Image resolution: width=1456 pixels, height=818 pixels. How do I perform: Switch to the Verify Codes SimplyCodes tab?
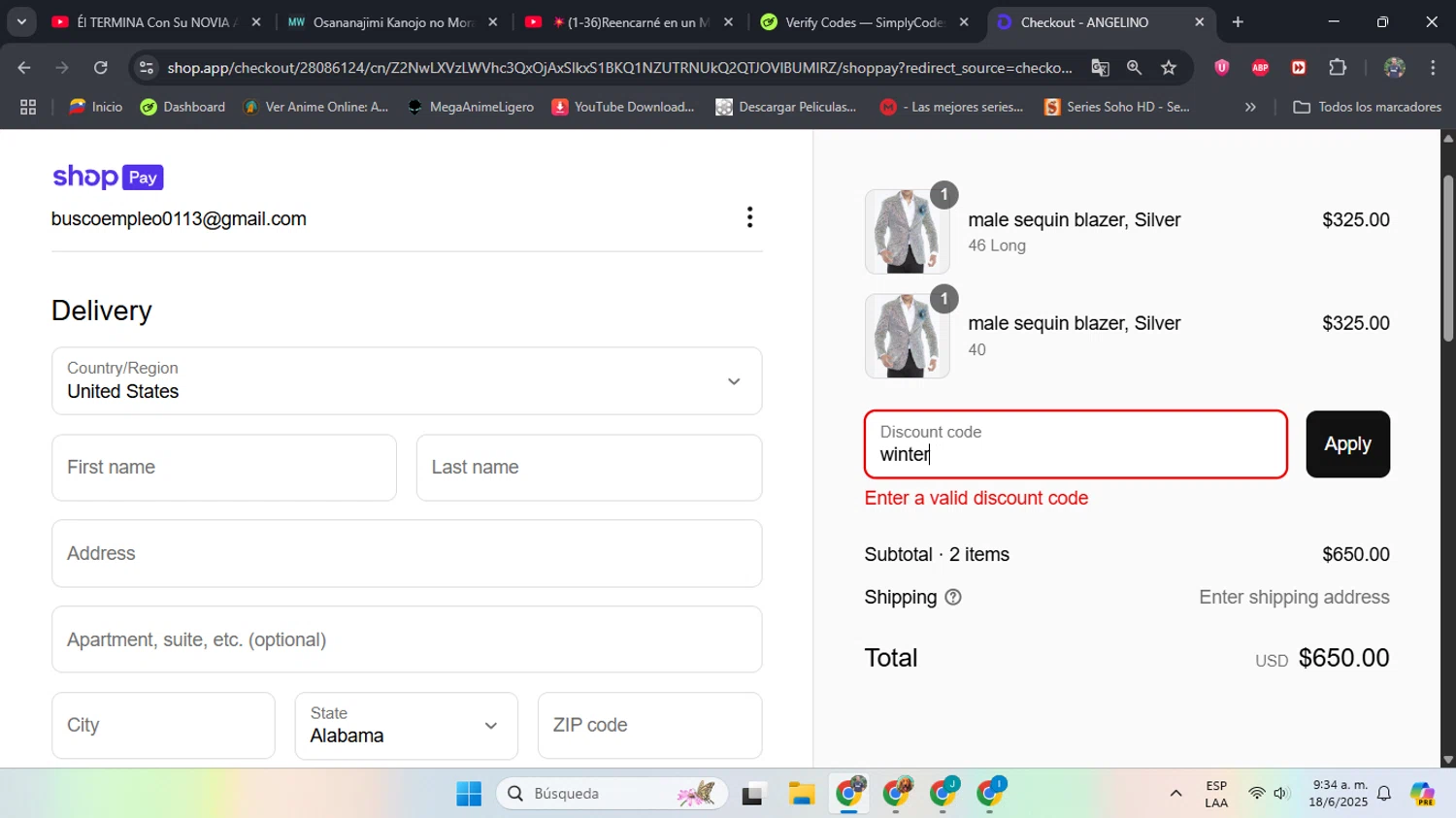tap(864, 22)
